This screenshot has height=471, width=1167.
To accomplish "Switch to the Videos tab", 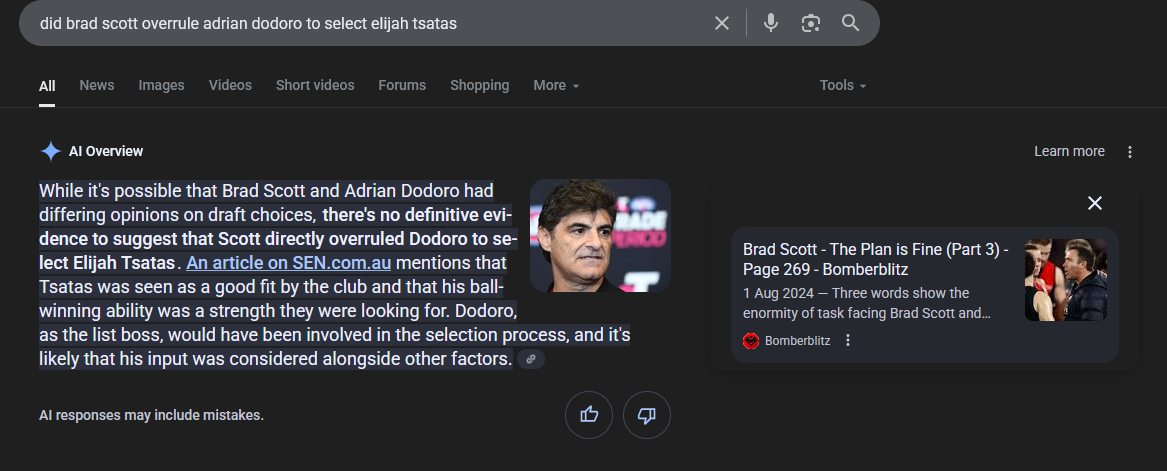I will (x=230, y=86).
